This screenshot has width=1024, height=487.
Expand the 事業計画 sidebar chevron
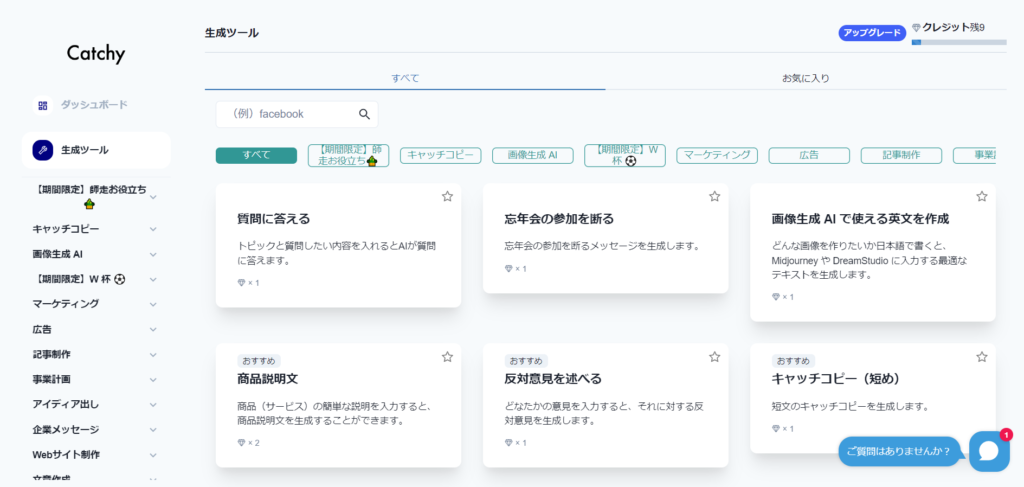153,379
